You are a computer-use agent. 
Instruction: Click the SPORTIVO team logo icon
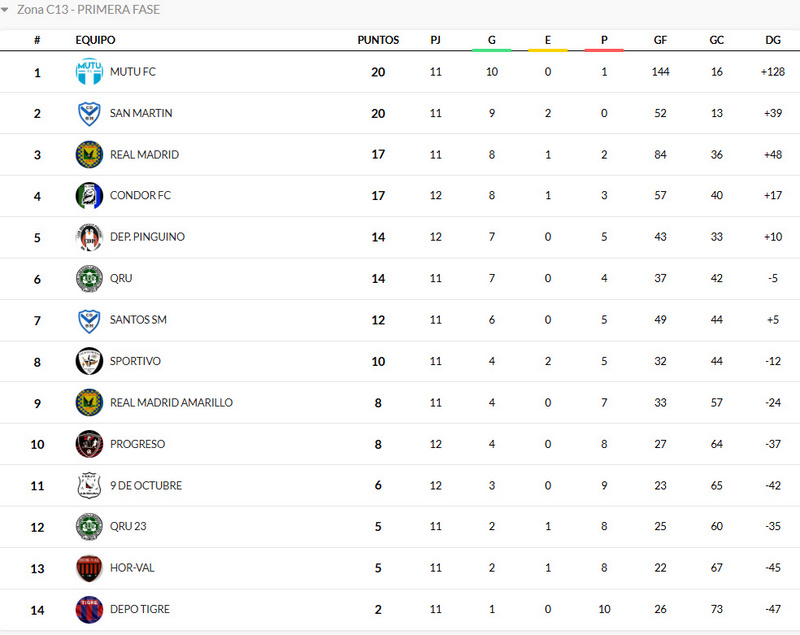click(89, 361)
